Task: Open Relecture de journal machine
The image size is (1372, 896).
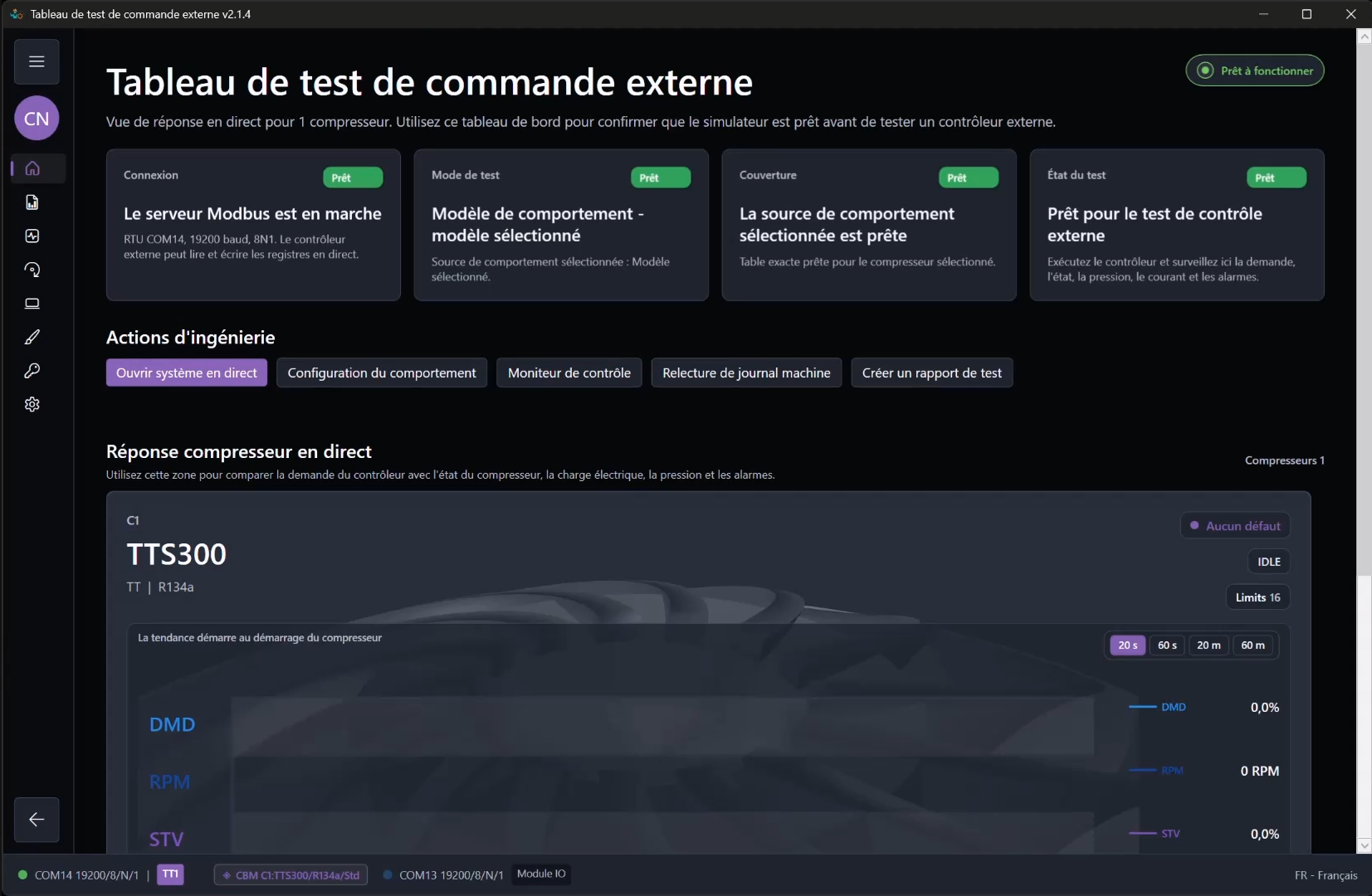Action: coord(746,373)
